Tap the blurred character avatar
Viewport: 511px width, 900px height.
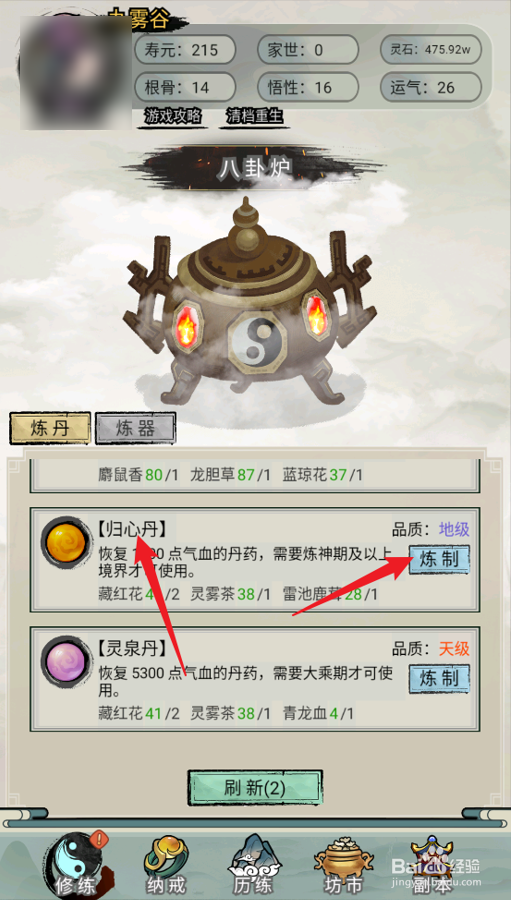pos(76,72)
